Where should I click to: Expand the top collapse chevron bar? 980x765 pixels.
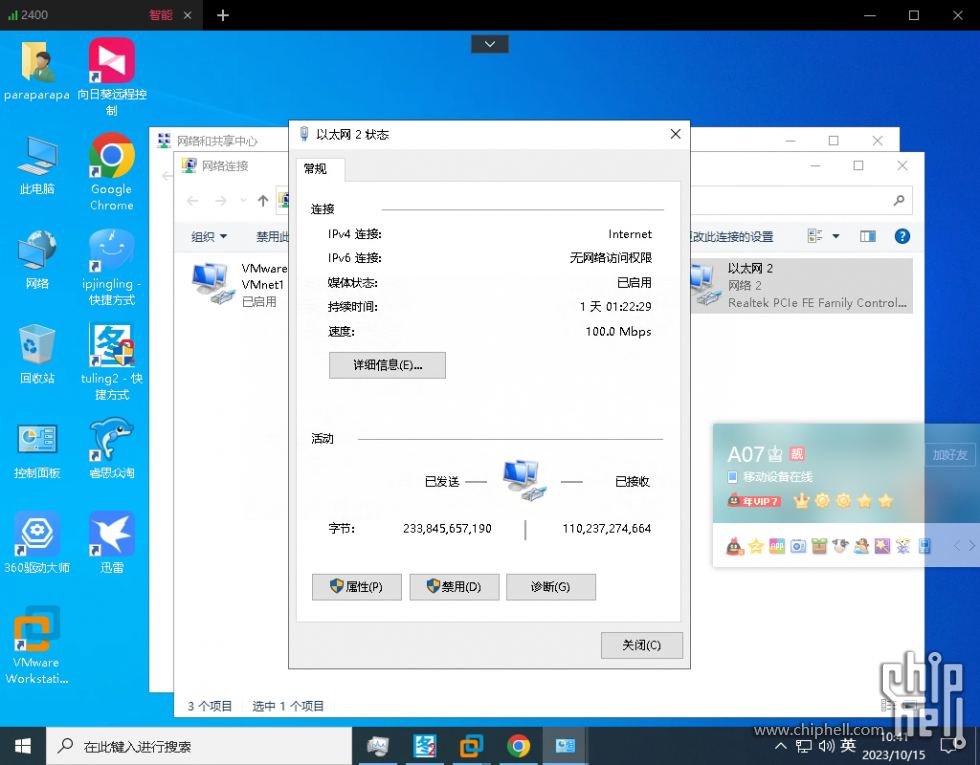click(490, 44)
